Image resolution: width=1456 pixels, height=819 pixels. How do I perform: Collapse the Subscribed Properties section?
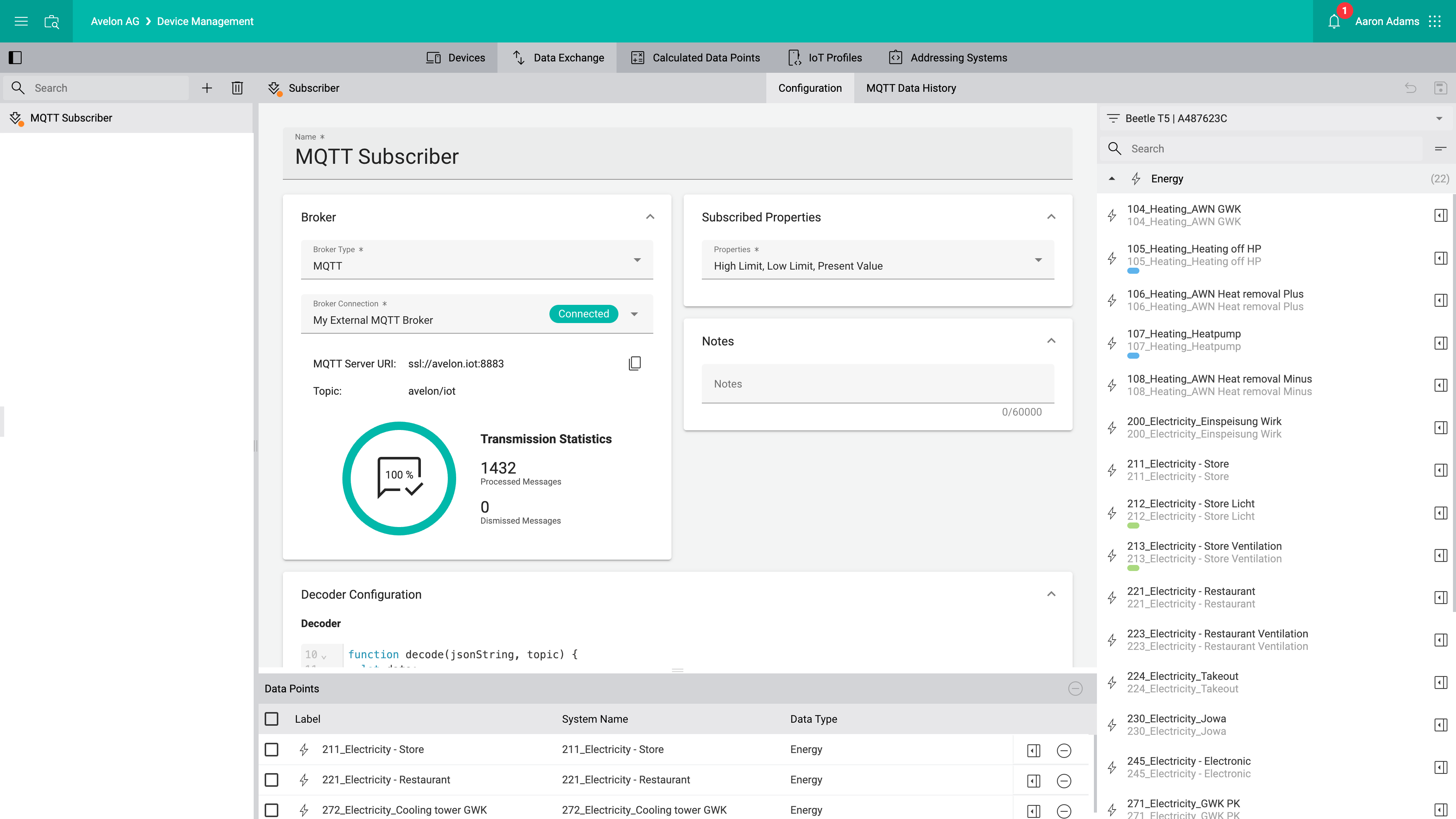coord(1051,217)
